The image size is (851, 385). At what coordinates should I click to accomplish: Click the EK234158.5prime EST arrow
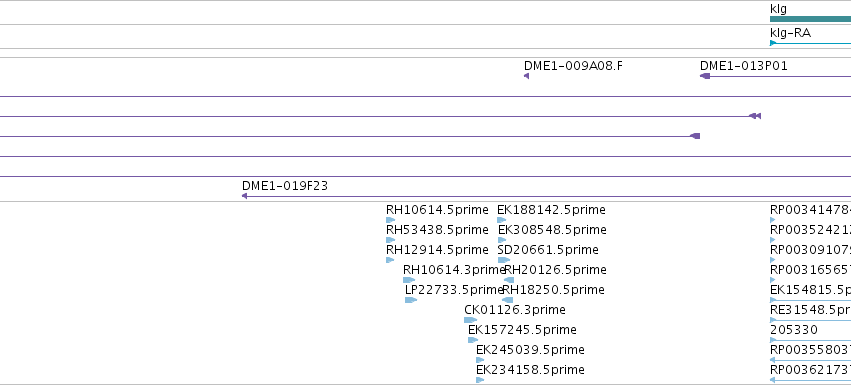tap(480, 380)
